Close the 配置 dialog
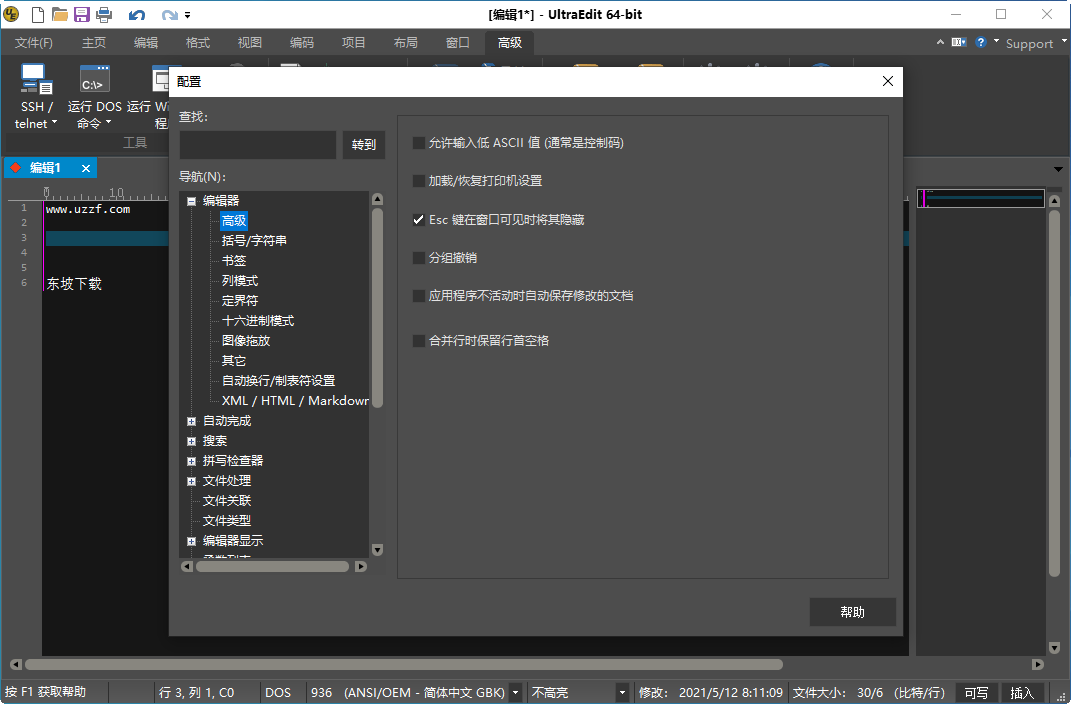1071x704 pixels. (x=888, y=81)
